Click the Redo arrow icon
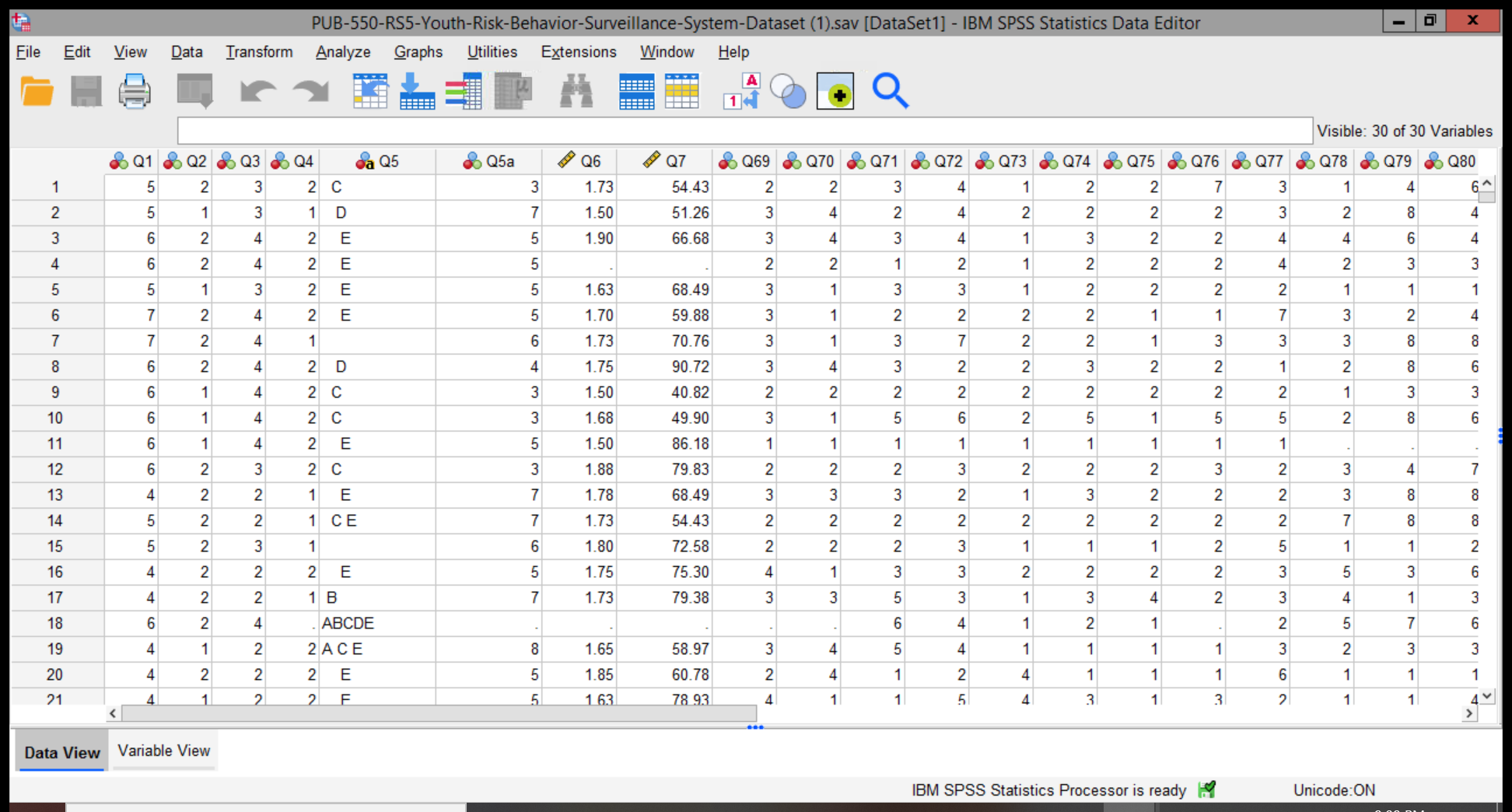The width and height of the screenshot is (1512, 812). click(x=310, y=92)
